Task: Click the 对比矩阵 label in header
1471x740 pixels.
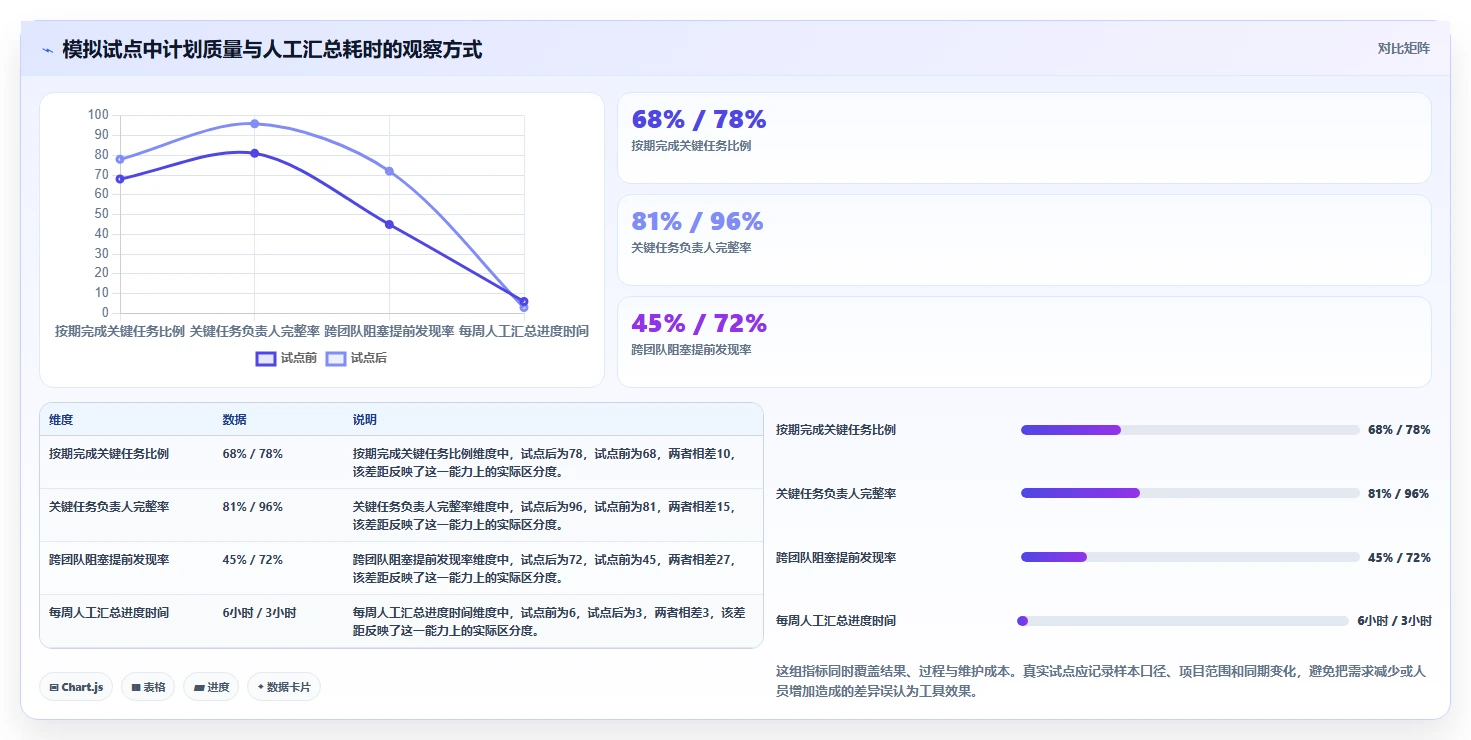Action: click(x=1403, y=49)
